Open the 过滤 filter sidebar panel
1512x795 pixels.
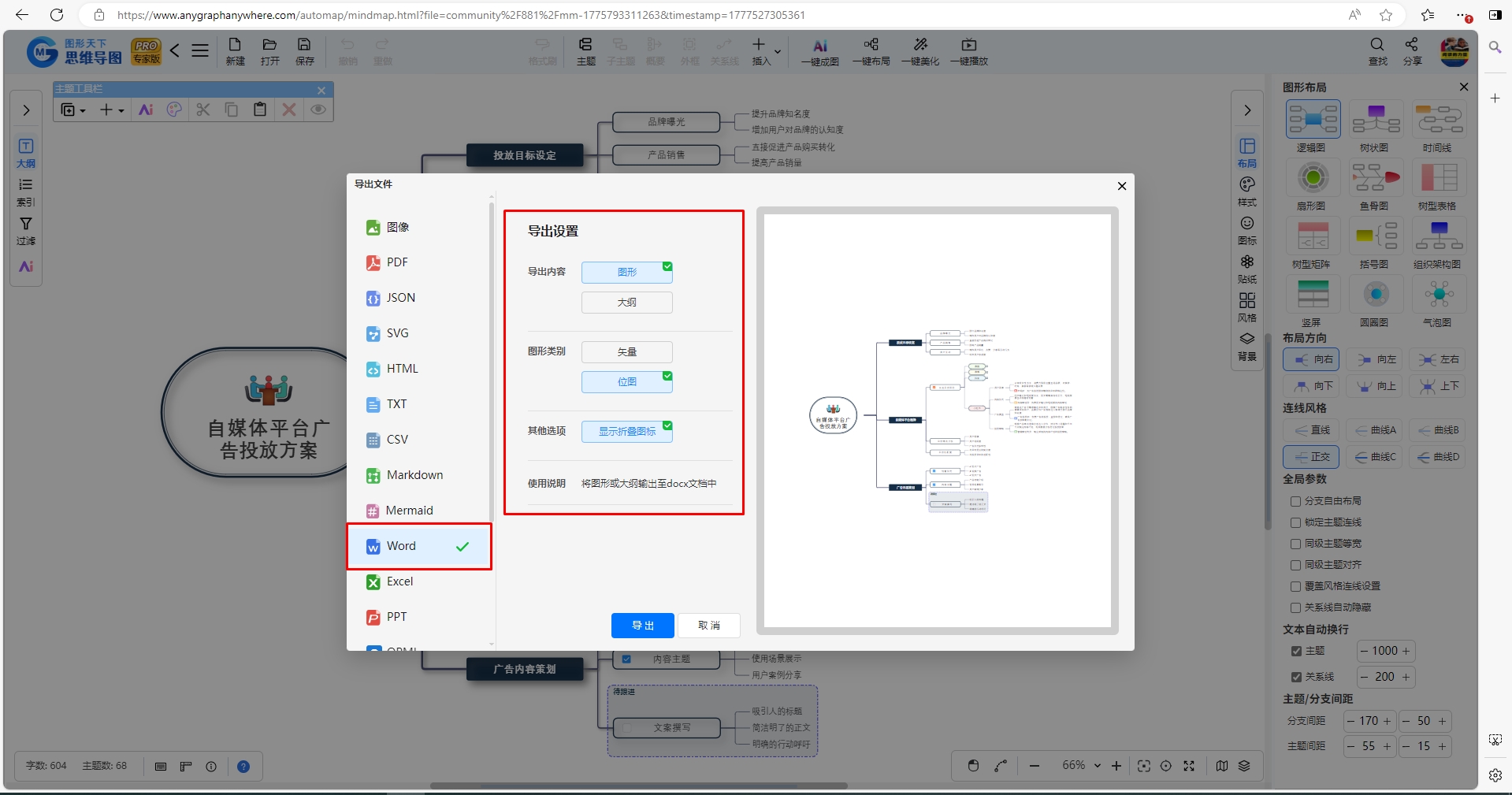[26, 231]
